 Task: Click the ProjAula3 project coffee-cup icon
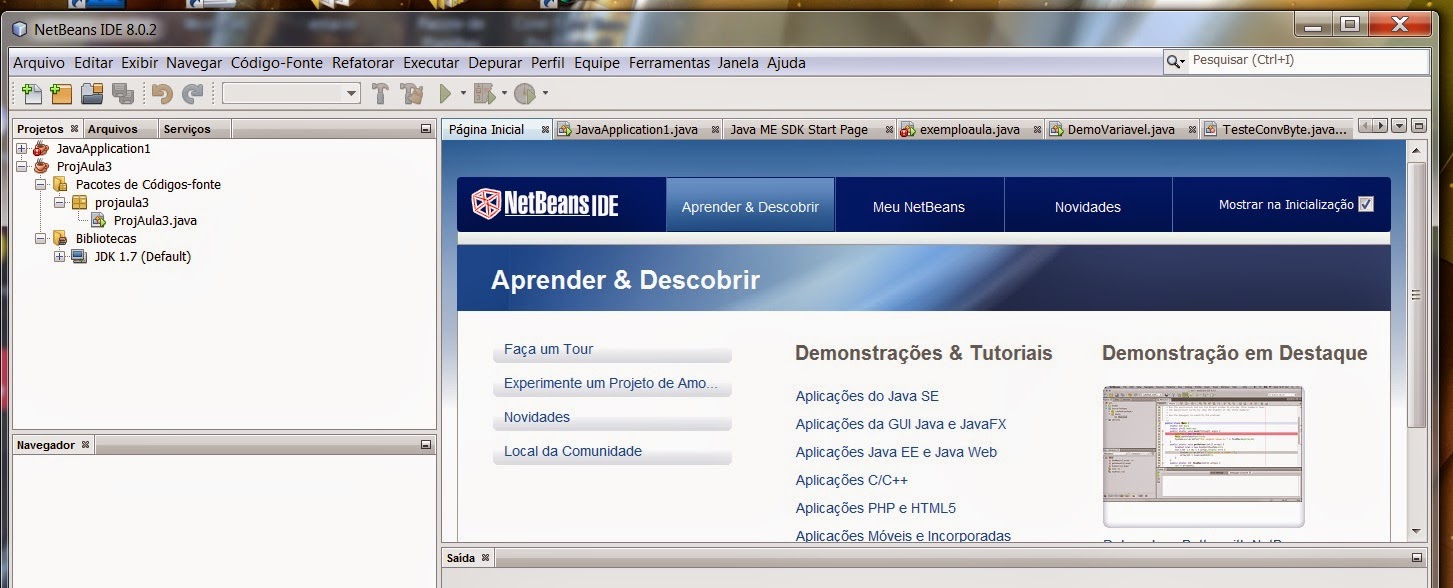pyautogui.click(x=41, y=166)
